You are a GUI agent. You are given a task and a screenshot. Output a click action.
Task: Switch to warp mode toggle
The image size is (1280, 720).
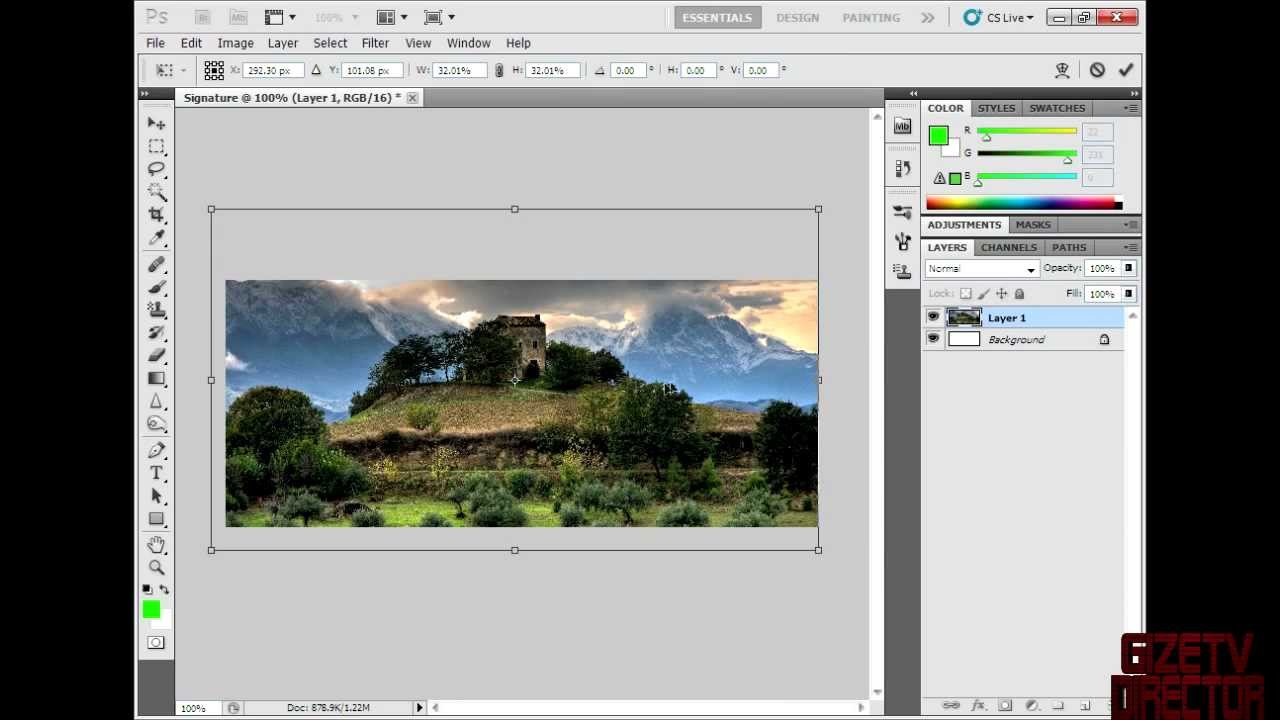point(1063,70)
